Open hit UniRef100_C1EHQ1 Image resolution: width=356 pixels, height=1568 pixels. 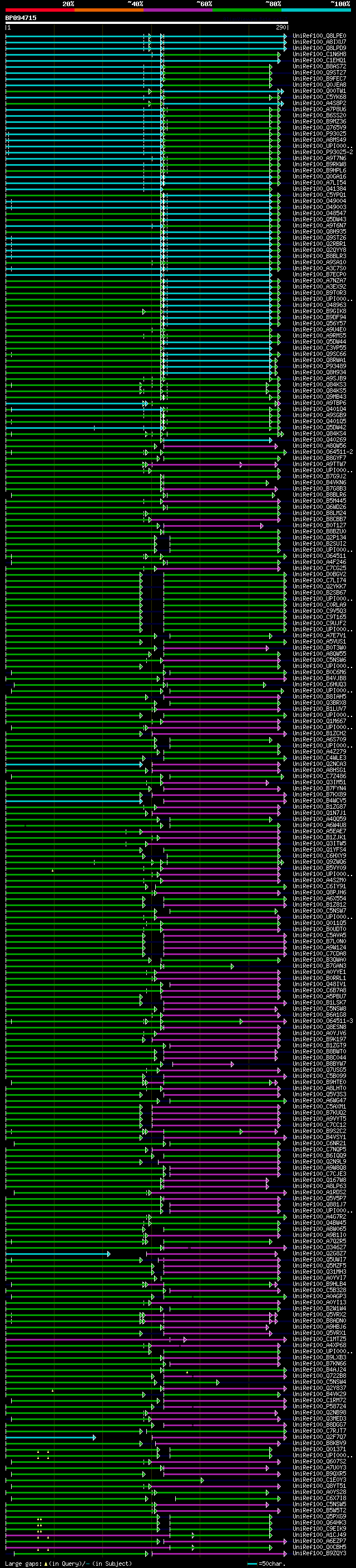319,60
